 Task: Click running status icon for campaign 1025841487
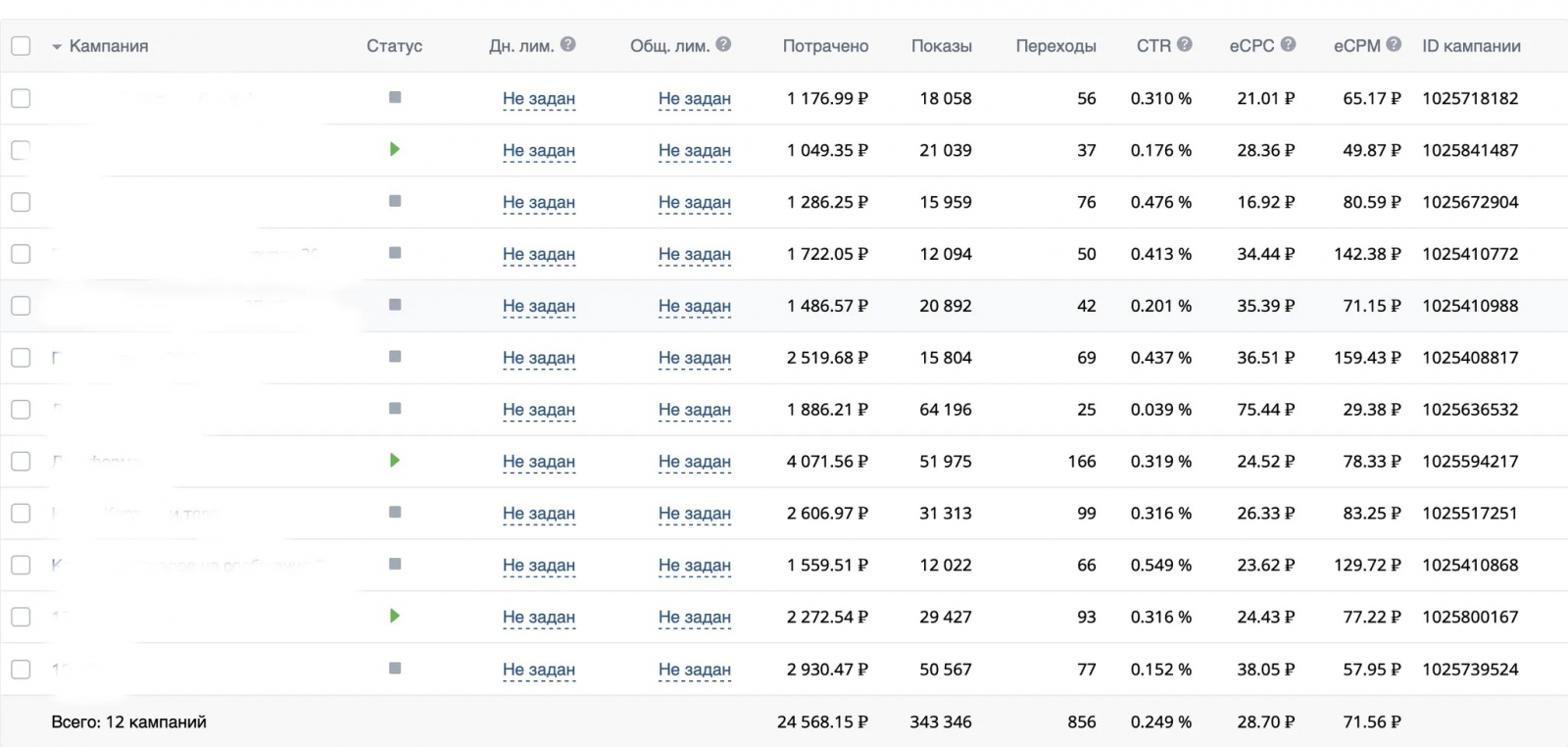[x=395, y=149]
